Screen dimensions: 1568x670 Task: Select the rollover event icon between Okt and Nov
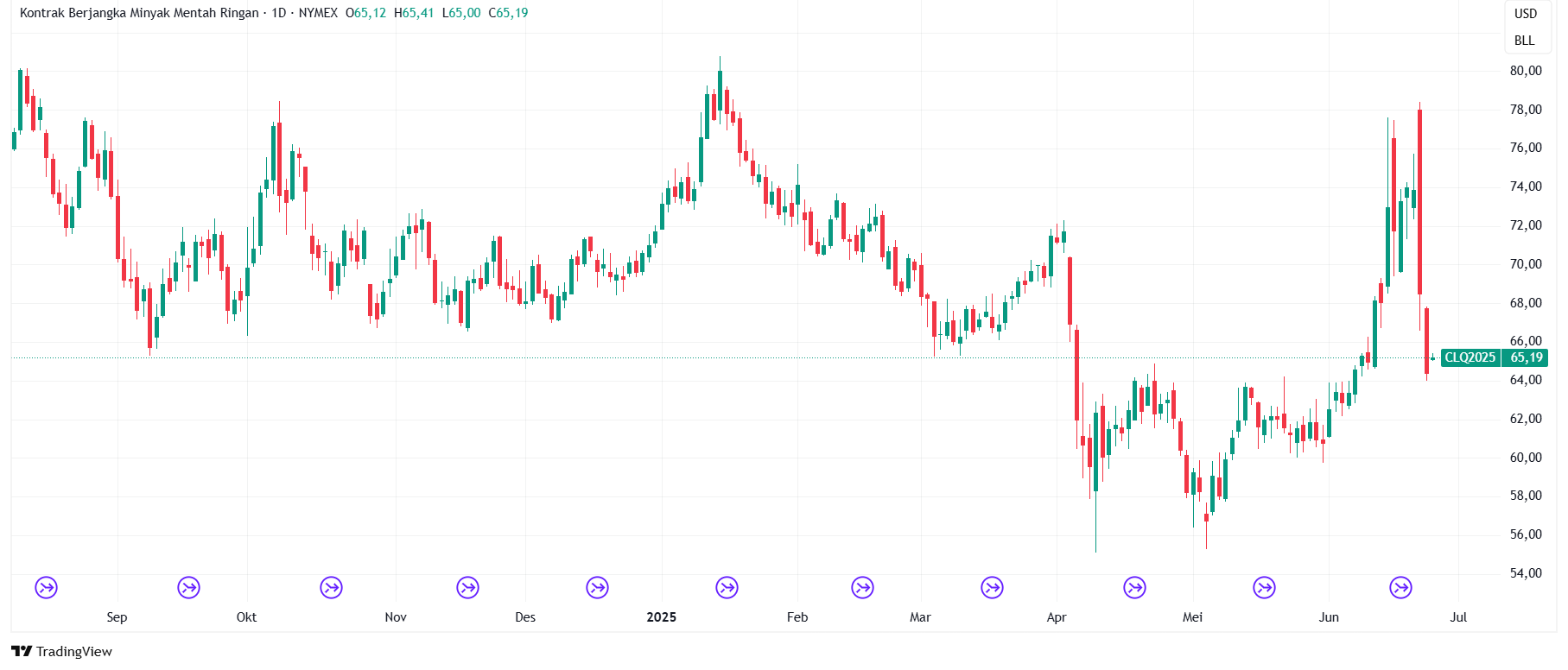pos(331,588)
